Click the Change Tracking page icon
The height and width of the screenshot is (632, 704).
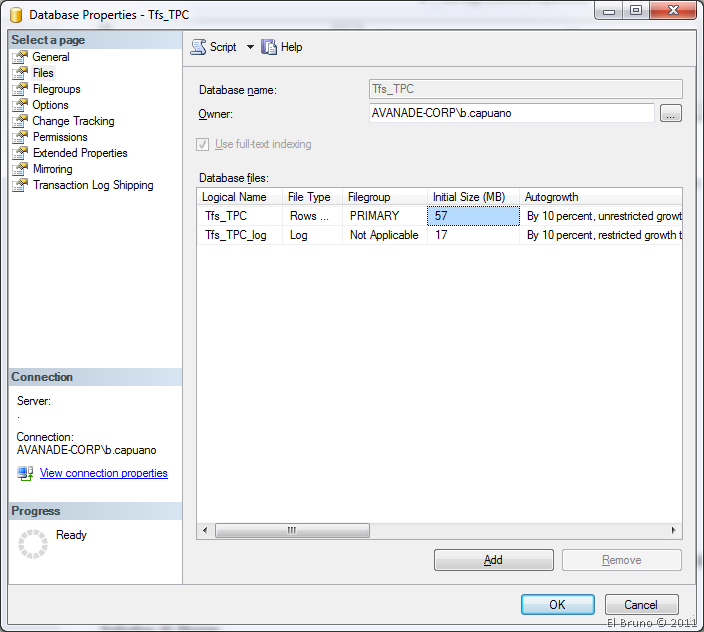coord(20,121)
